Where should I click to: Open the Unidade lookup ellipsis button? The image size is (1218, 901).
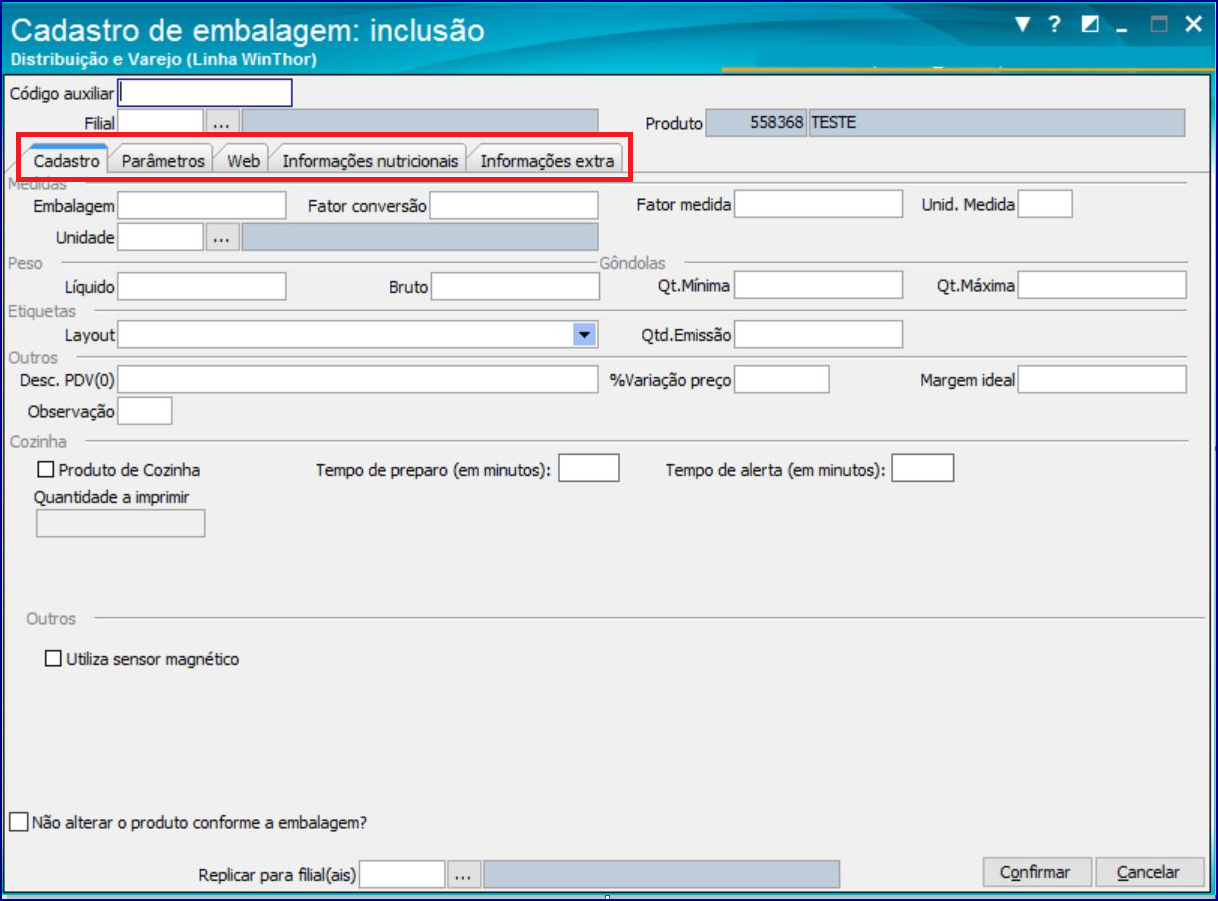tap(222, 237)
